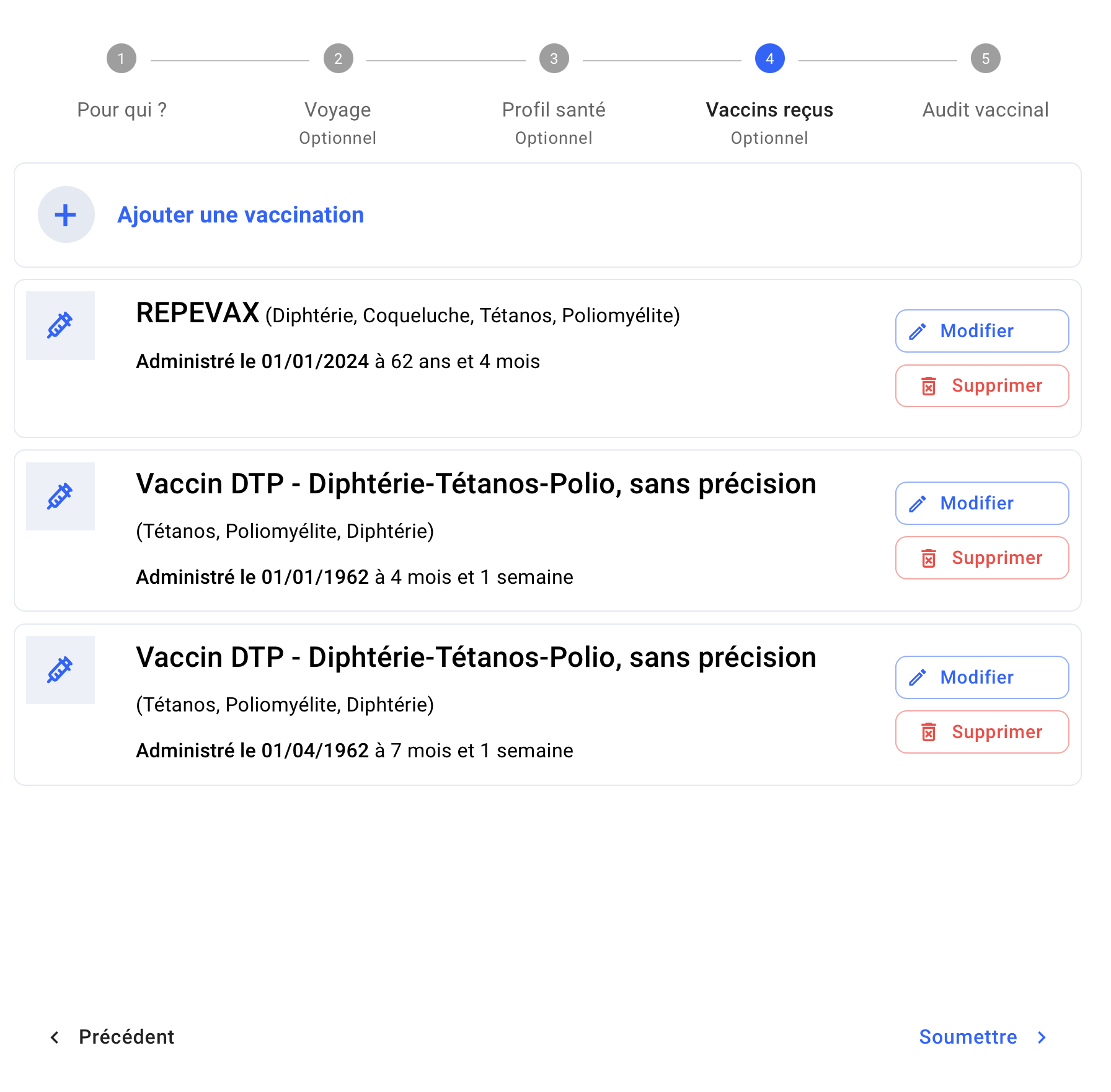
Task: Edit the DTP vaccine administered 01/04/1962
Action: (982, 677)
